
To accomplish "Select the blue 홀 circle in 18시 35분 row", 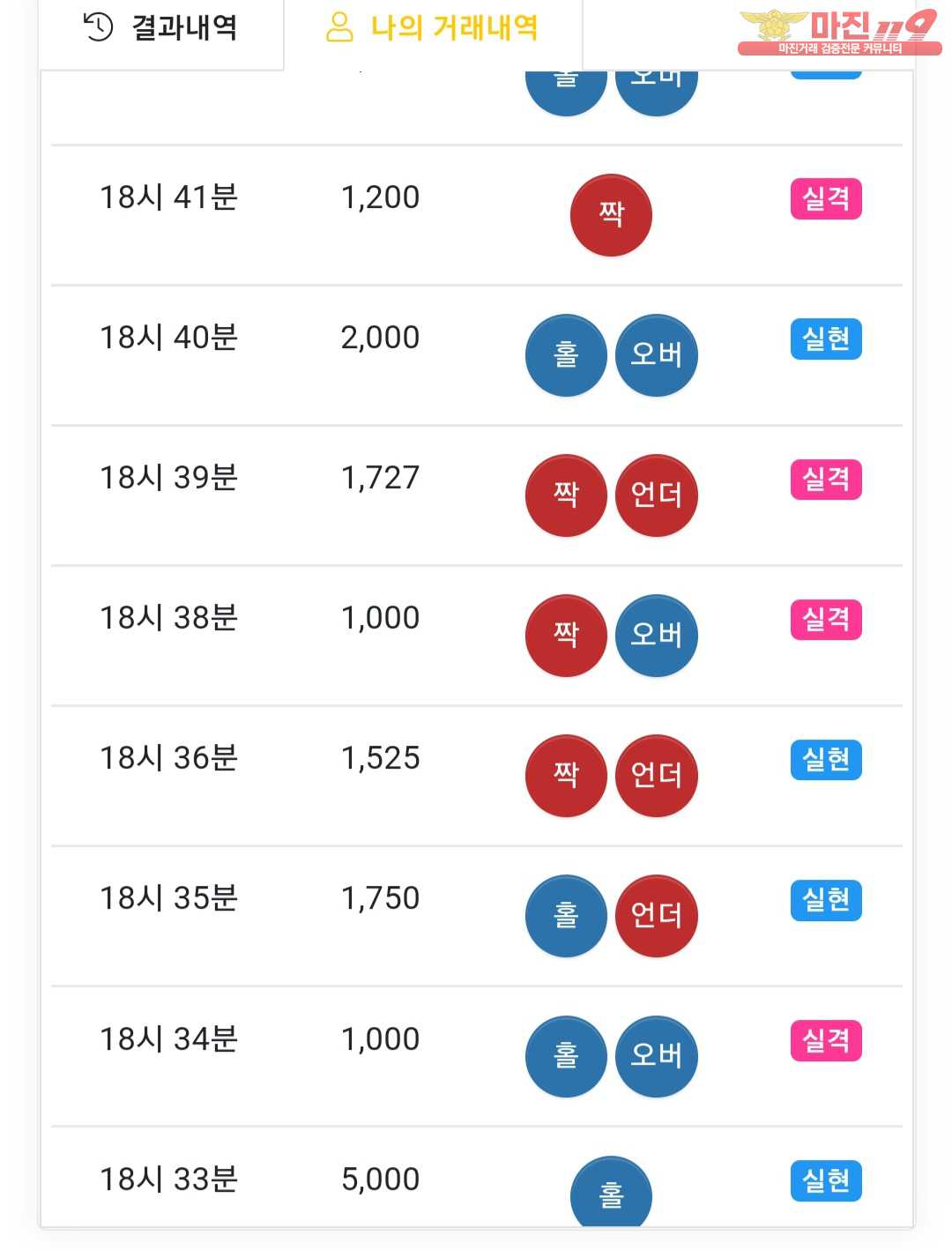I will click(x=566, y=916).
